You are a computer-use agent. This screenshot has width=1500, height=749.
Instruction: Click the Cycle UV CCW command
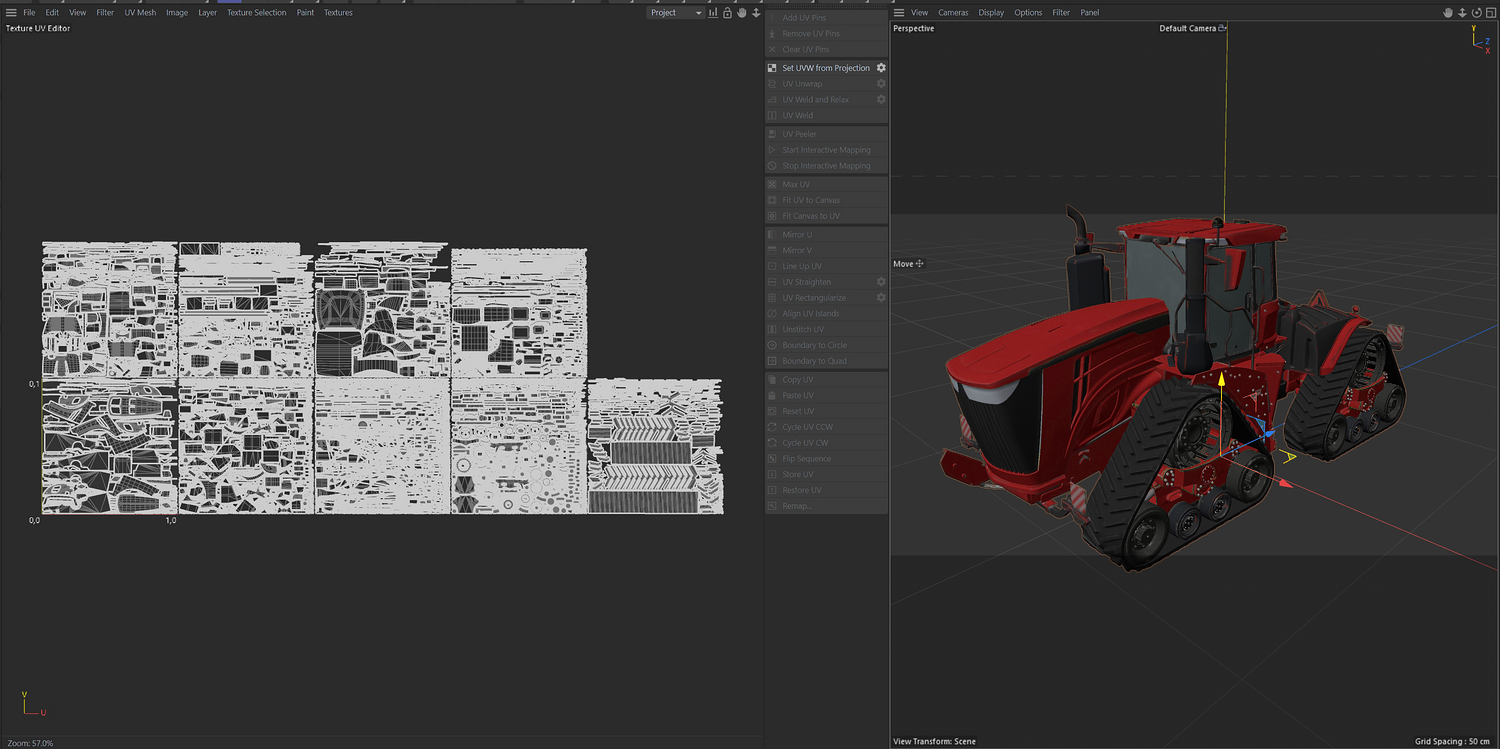pos(826,427)
